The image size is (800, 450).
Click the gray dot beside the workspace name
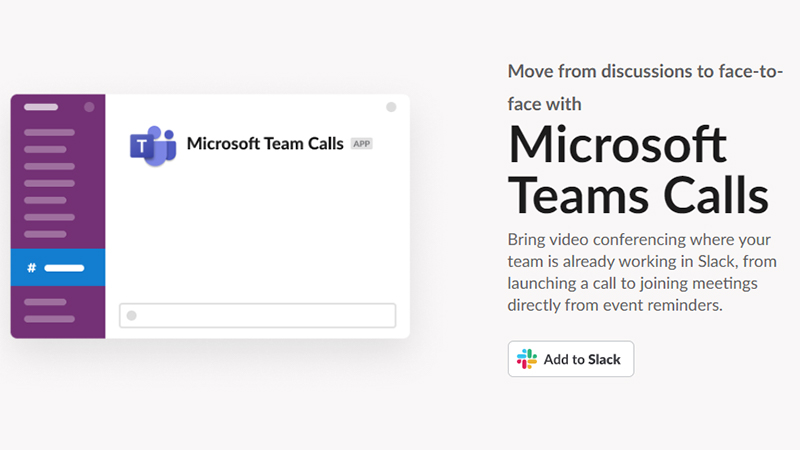(x=89, y=106)
